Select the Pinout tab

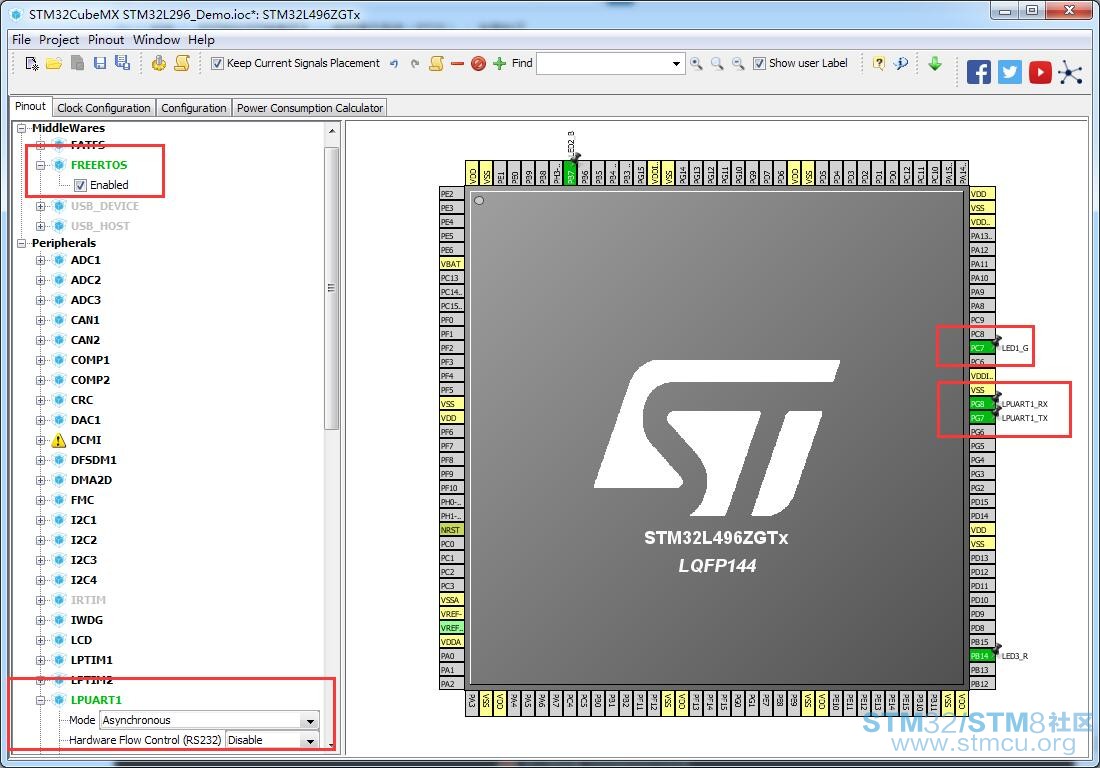point(30,107)
